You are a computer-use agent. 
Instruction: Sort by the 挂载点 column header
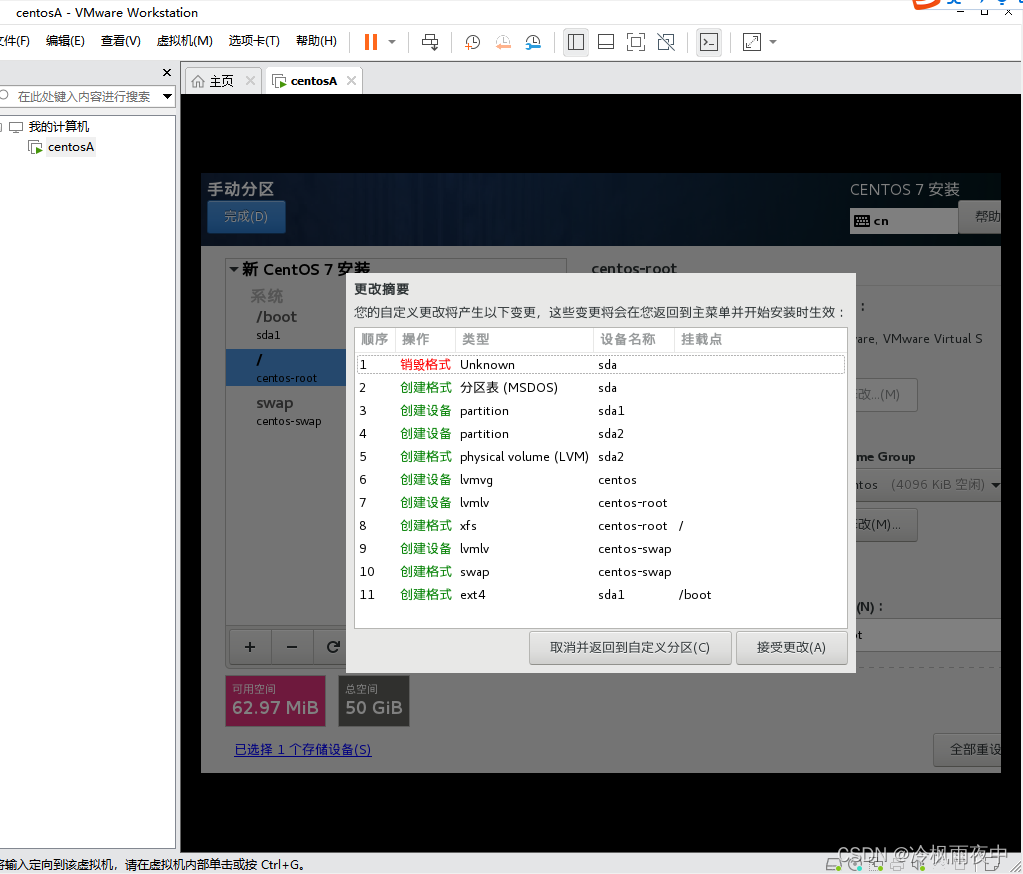tap(760, 339)
